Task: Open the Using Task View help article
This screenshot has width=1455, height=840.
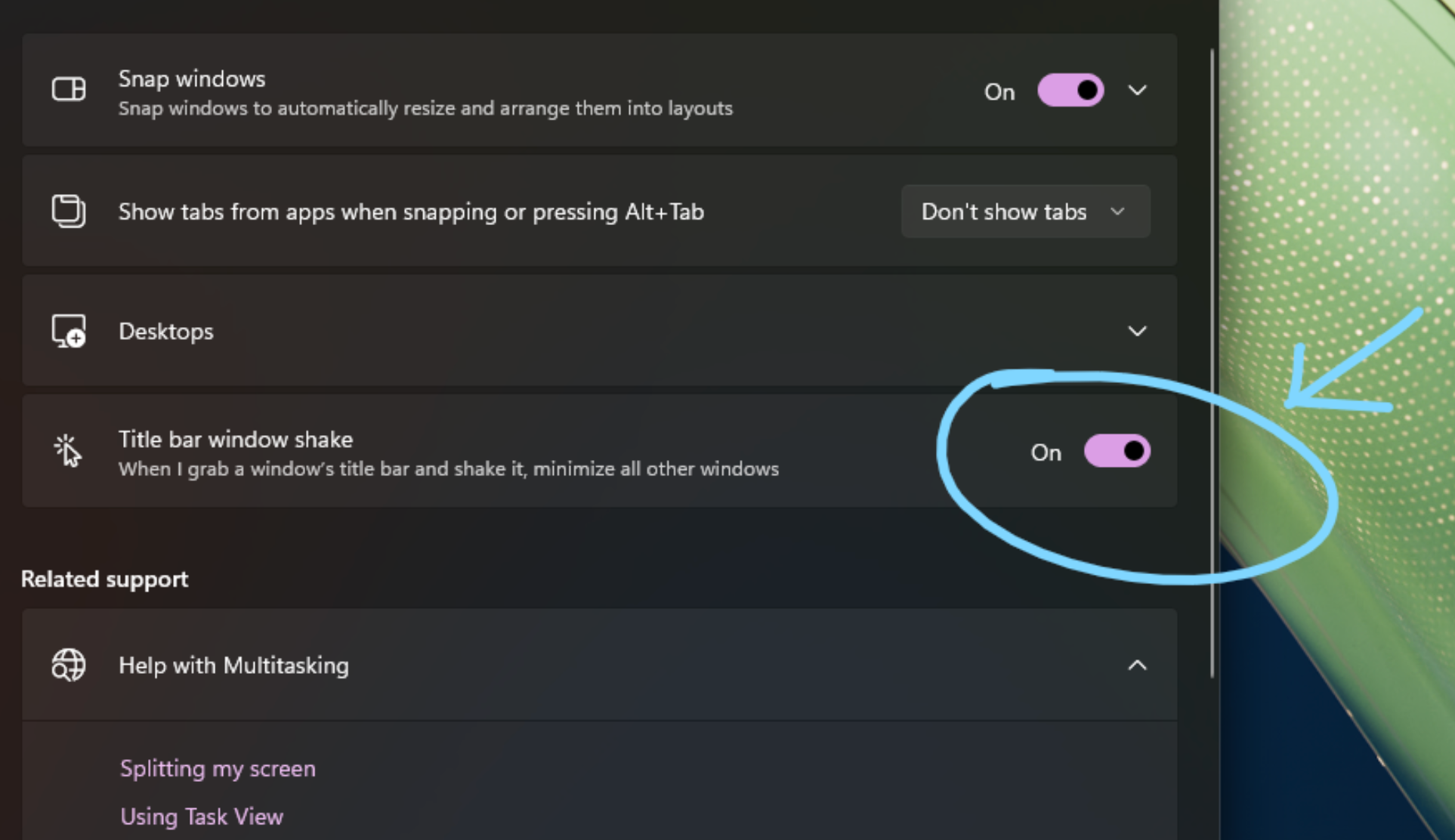Action: click(x=201, y=817)
